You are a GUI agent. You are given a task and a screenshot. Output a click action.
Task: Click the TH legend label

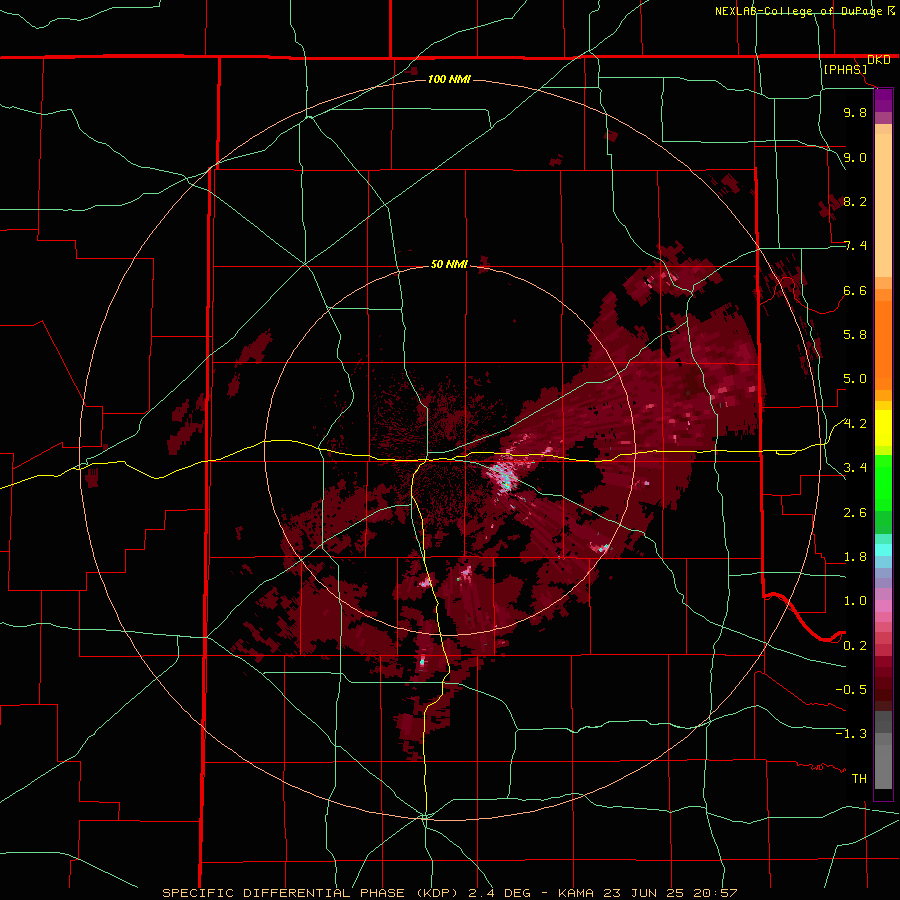(859, 779)
